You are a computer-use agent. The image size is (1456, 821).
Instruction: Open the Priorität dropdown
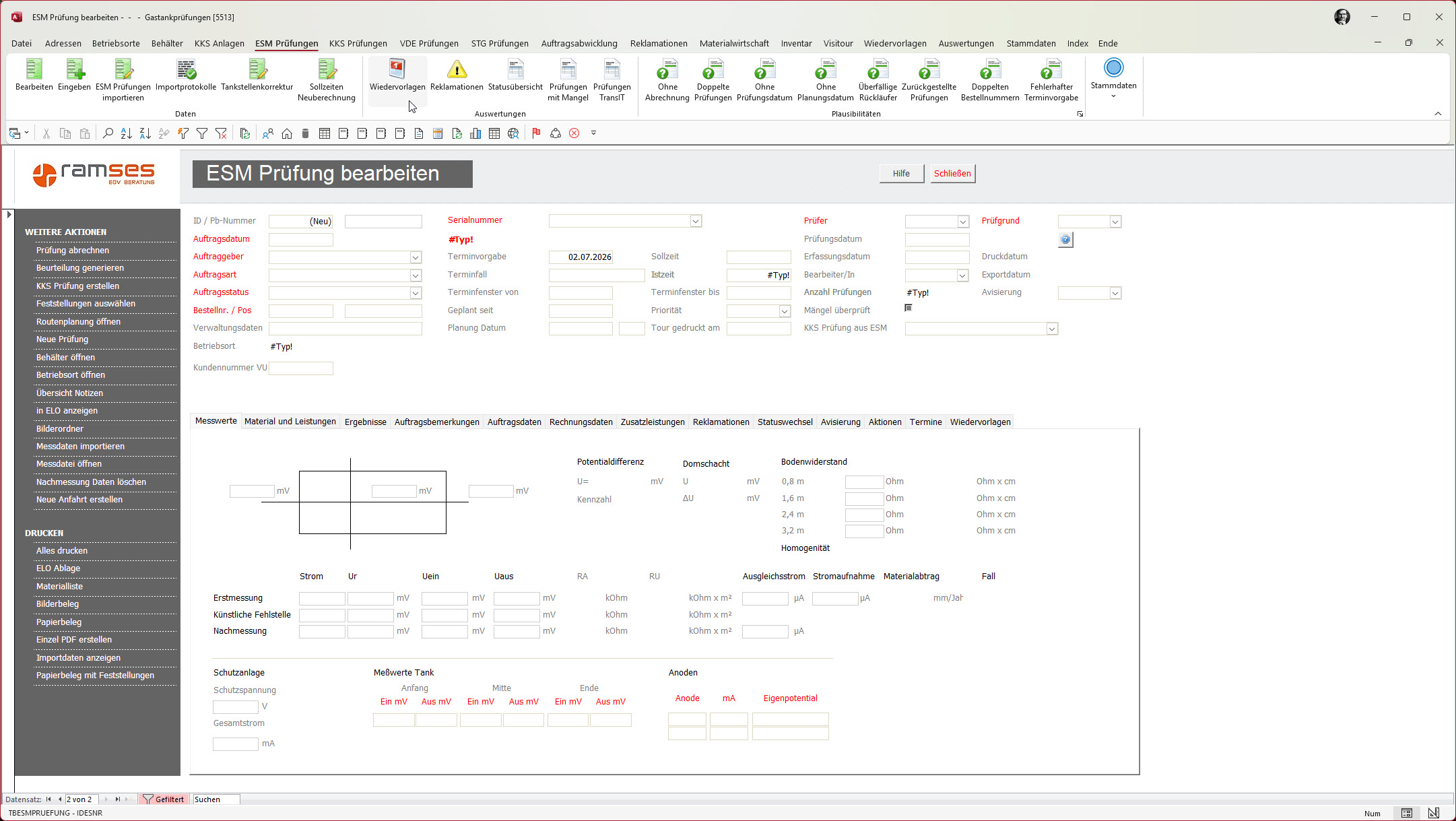(x=785, y=311)
